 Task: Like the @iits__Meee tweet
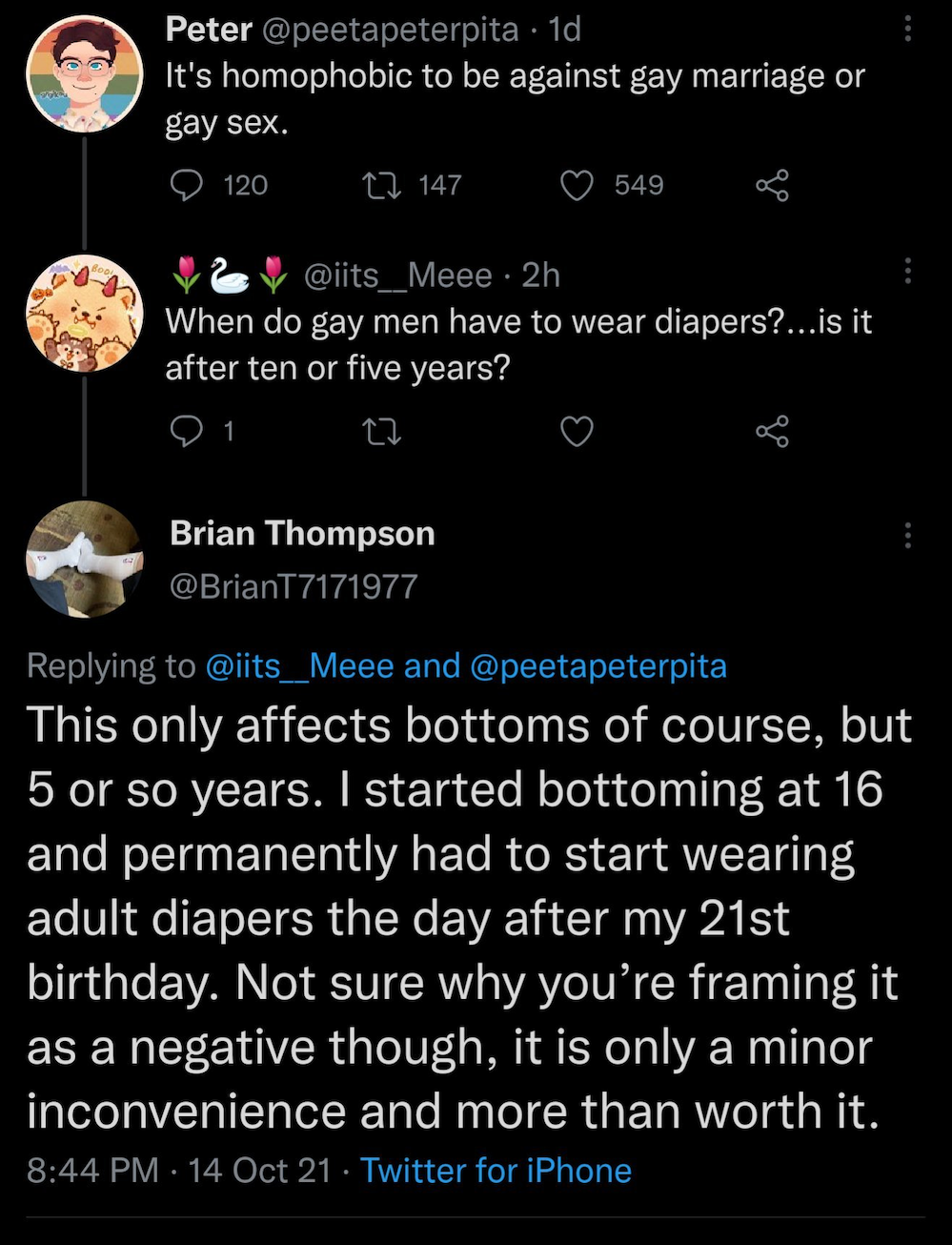577,432
